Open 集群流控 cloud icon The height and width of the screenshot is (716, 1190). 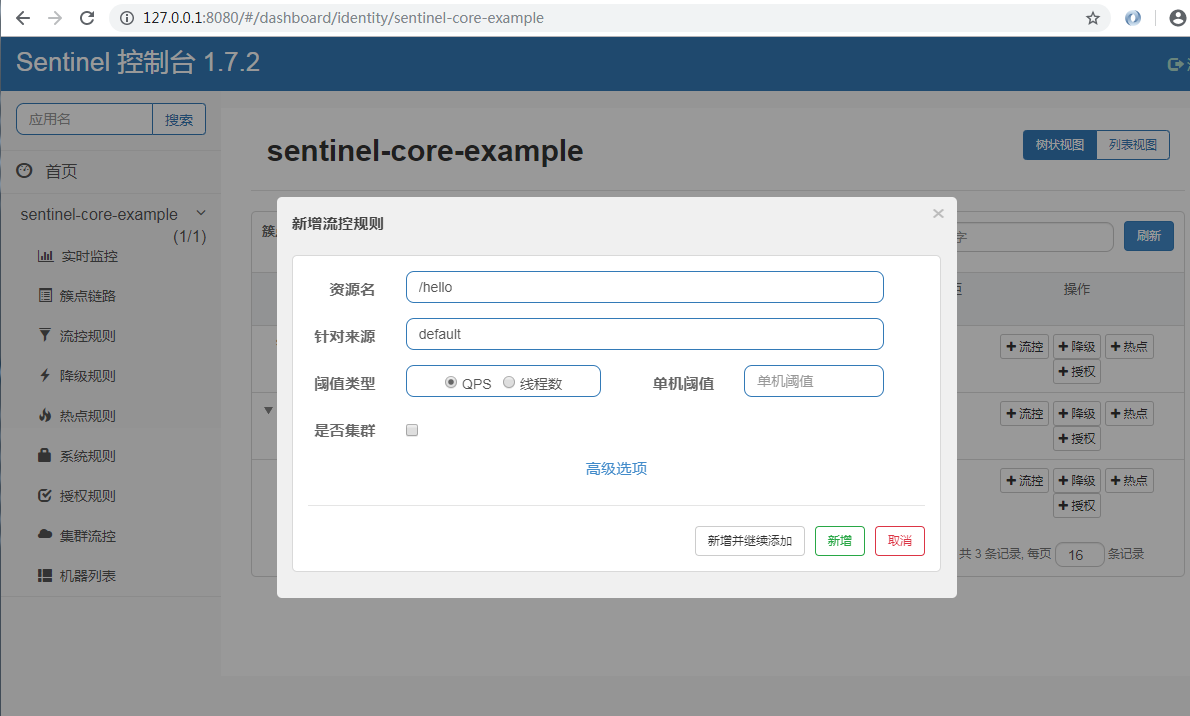(x=45, y=535)
